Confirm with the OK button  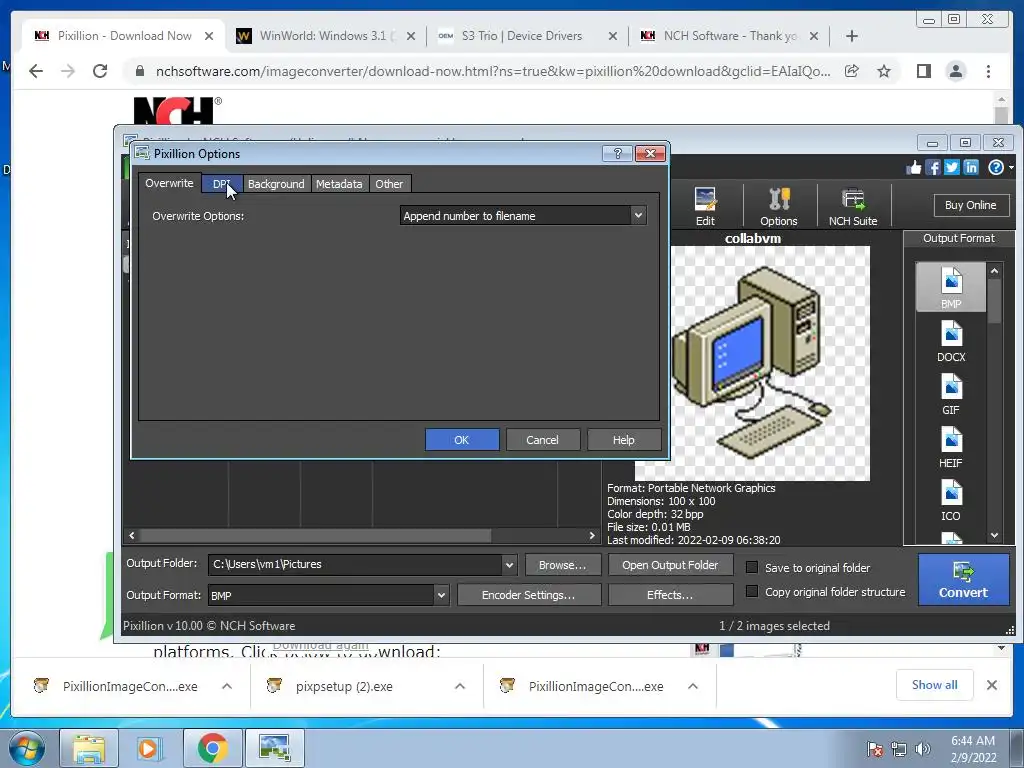point(462,440)
